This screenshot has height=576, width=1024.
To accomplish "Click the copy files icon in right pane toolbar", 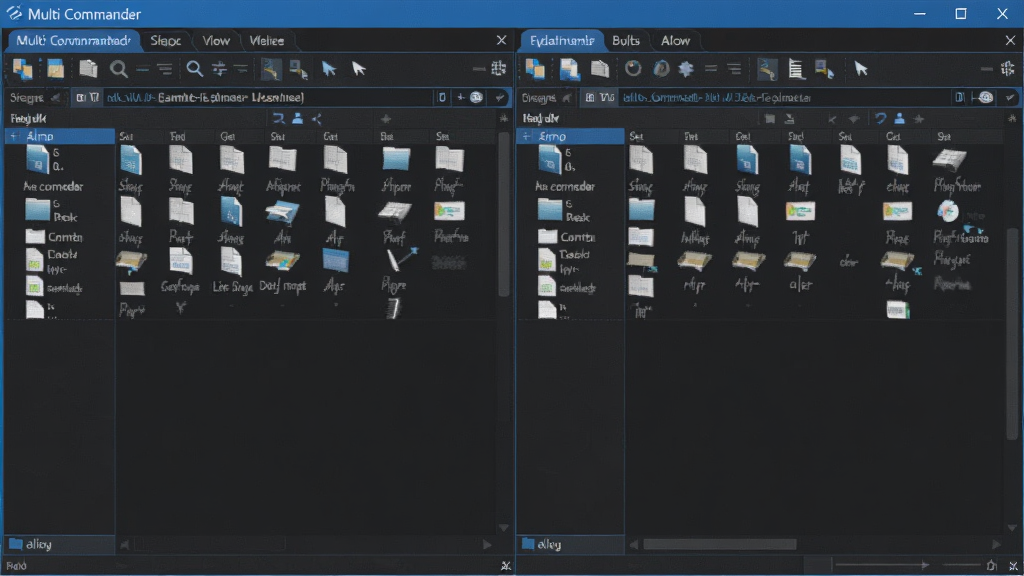I will point(536,69).
